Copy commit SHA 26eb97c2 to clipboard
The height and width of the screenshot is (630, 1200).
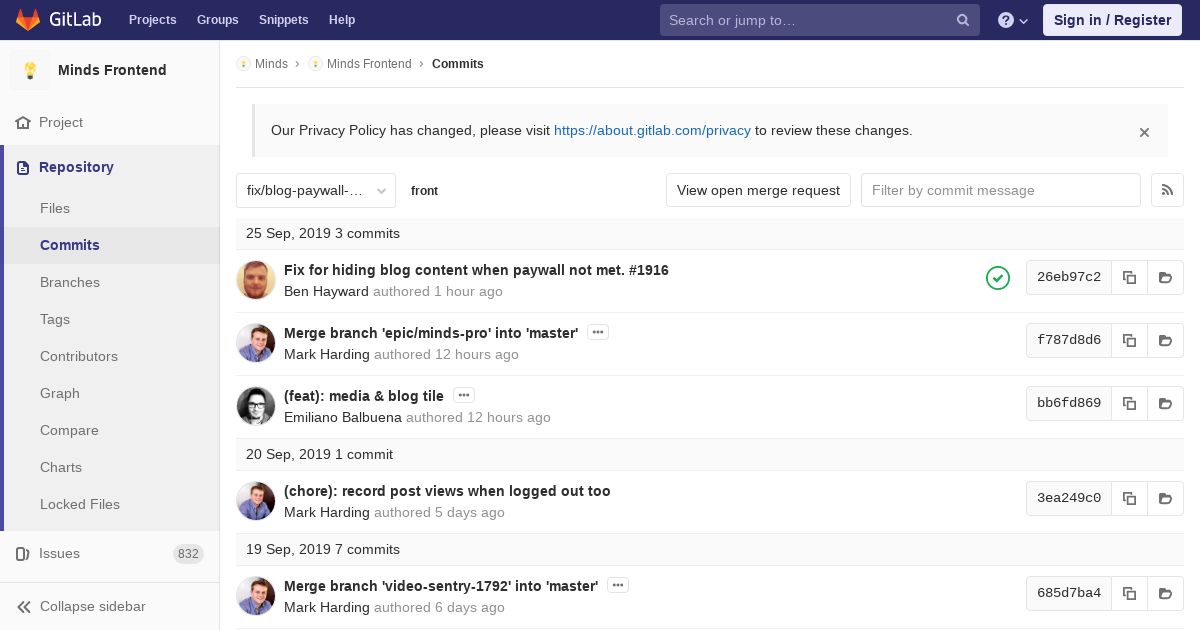(1129, 278)
